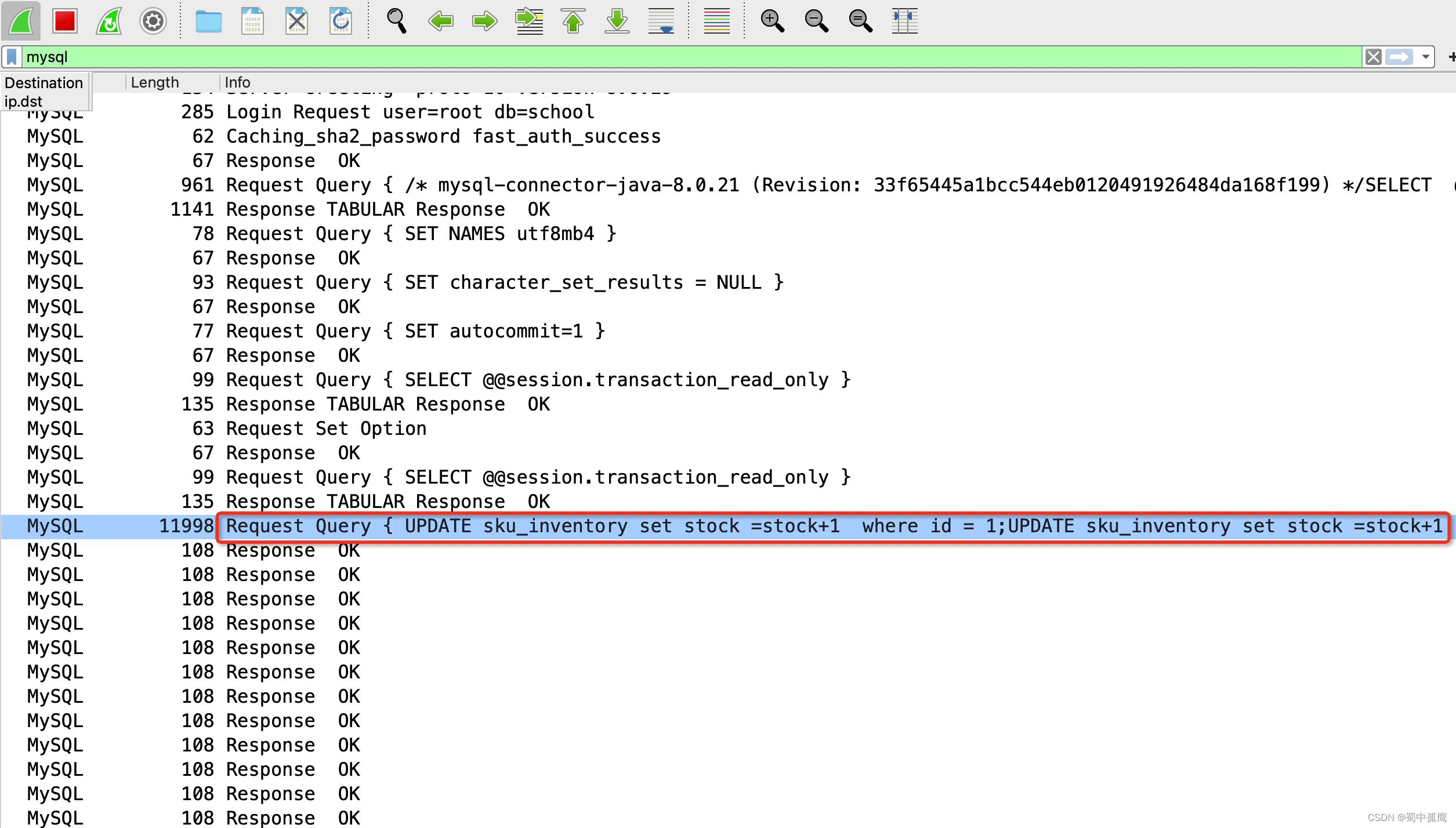Select the Login Request user=root packet
Viewport: 1456px width, 828px height.
click(728, 111)
